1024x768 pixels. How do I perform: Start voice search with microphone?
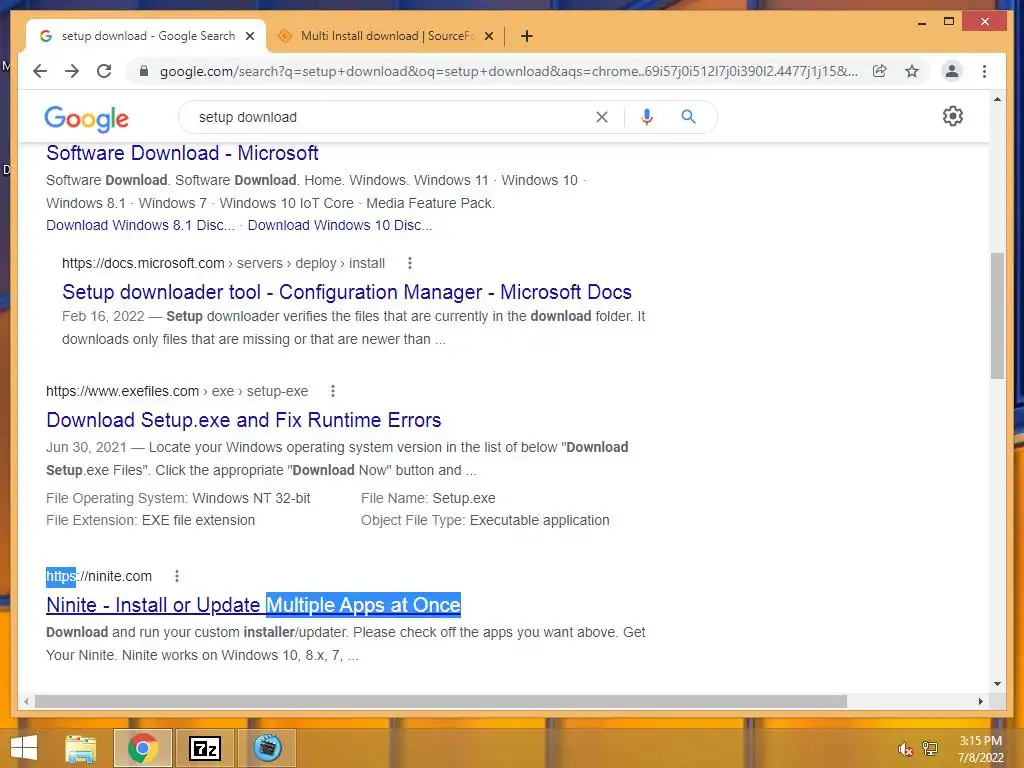point(647,117)
